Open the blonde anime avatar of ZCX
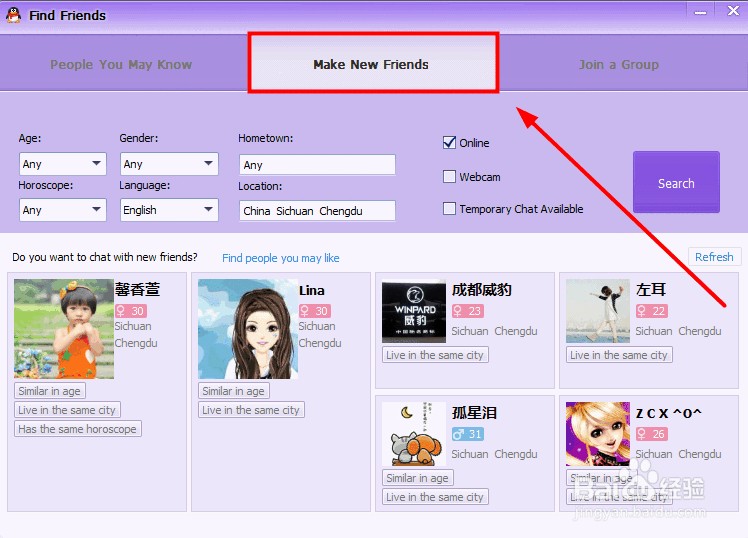Image resolution: width=748 pixels, height=538 pixels. point(598,434)
